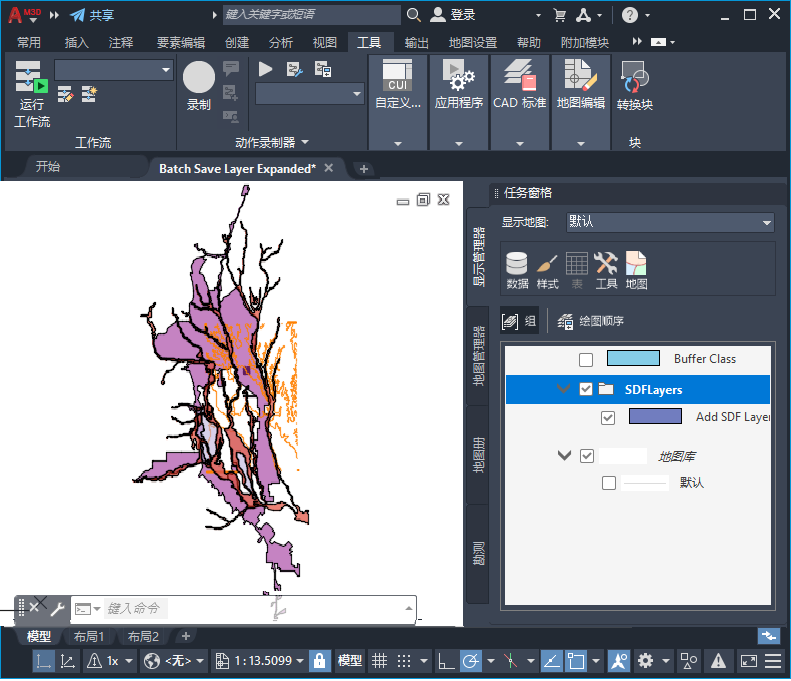Open the Applications panel icon
Viewport: 791px width, 681px height.
[x=458, y=75]
